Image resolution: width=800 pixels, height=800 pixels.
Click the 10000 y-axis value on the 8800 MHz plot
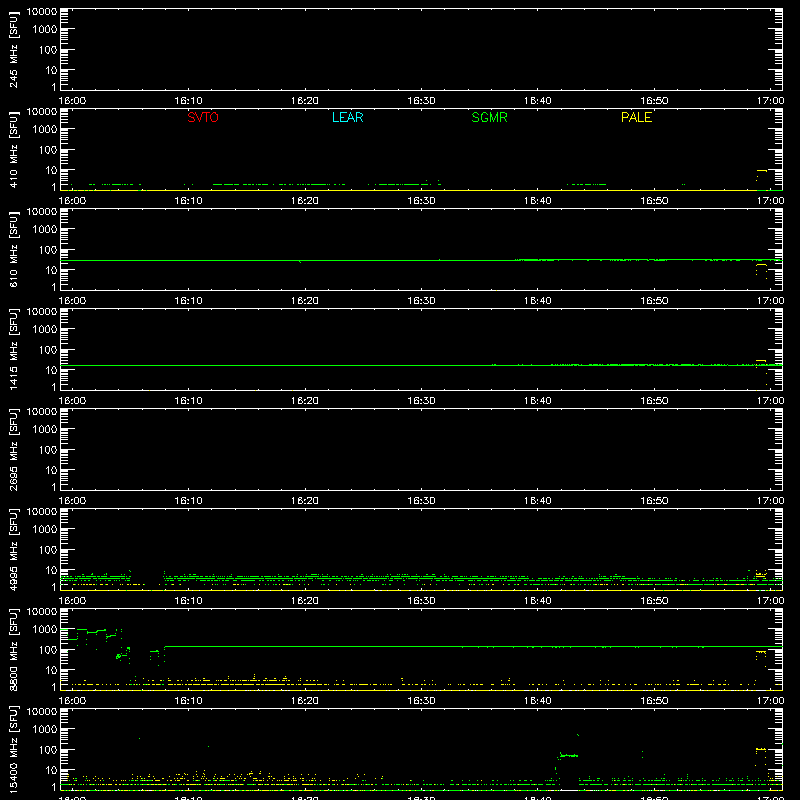point(42,612)
